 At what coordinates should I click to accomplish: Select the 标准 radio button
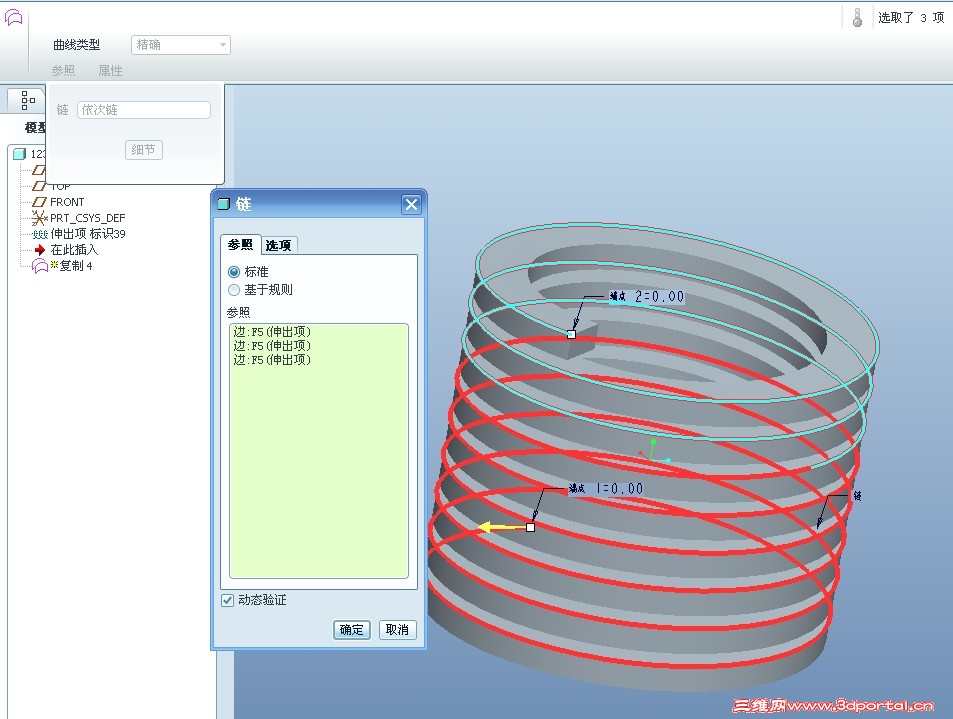pyautogui.click(x=233, y=272)
